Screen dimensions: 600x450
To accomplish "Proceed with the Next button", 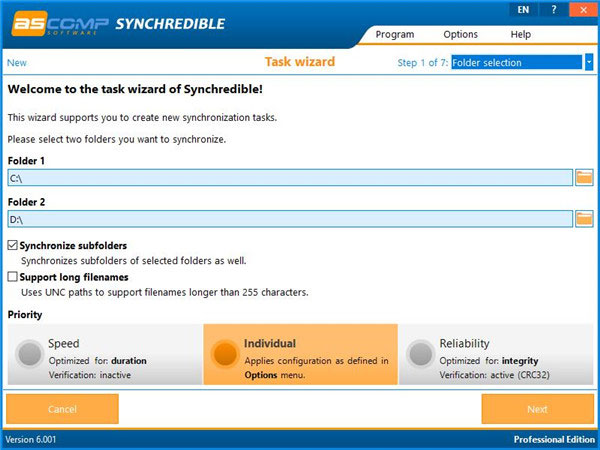I will click(538, 409).
